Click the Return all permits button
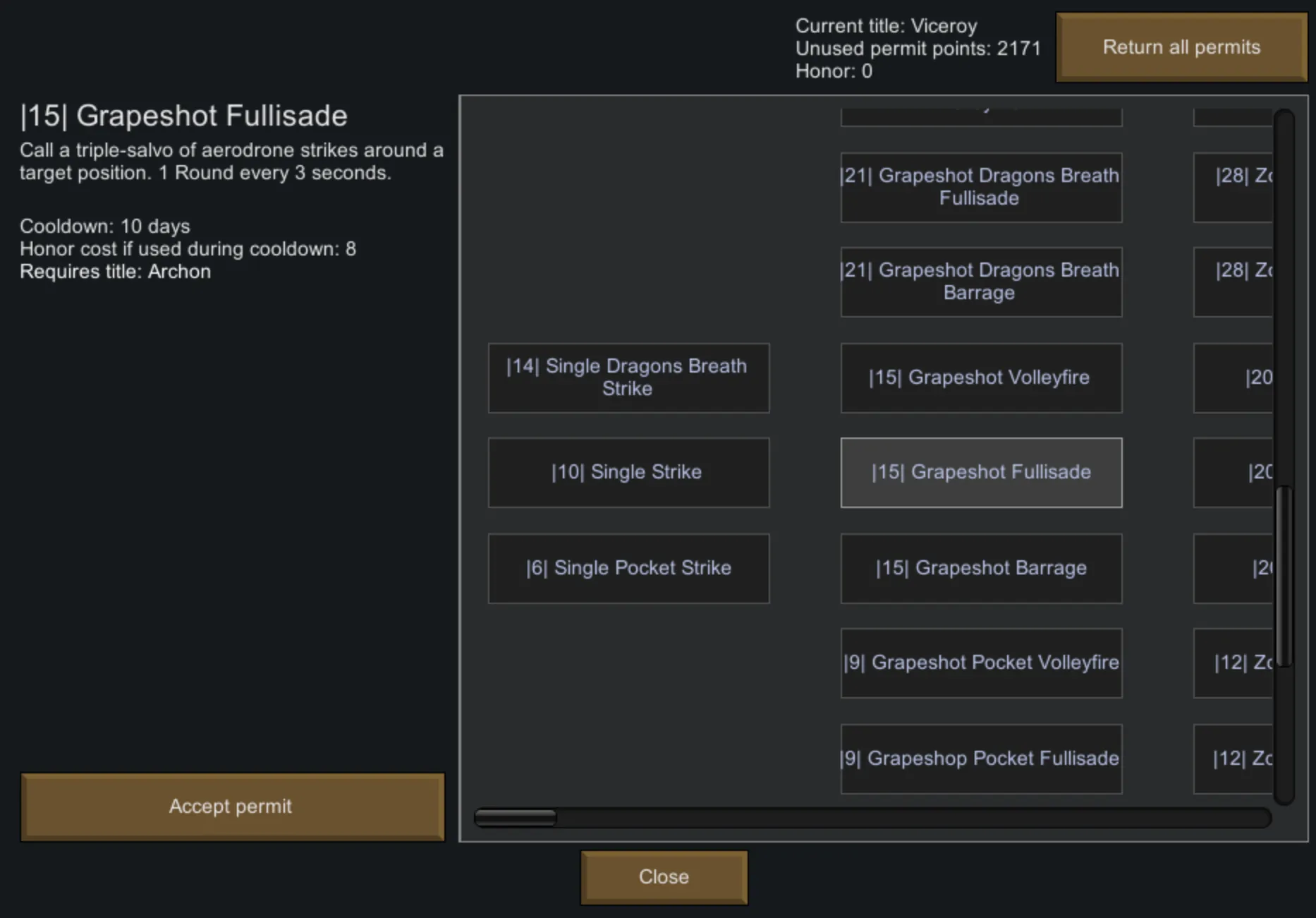 click(x=1181, y=47)
